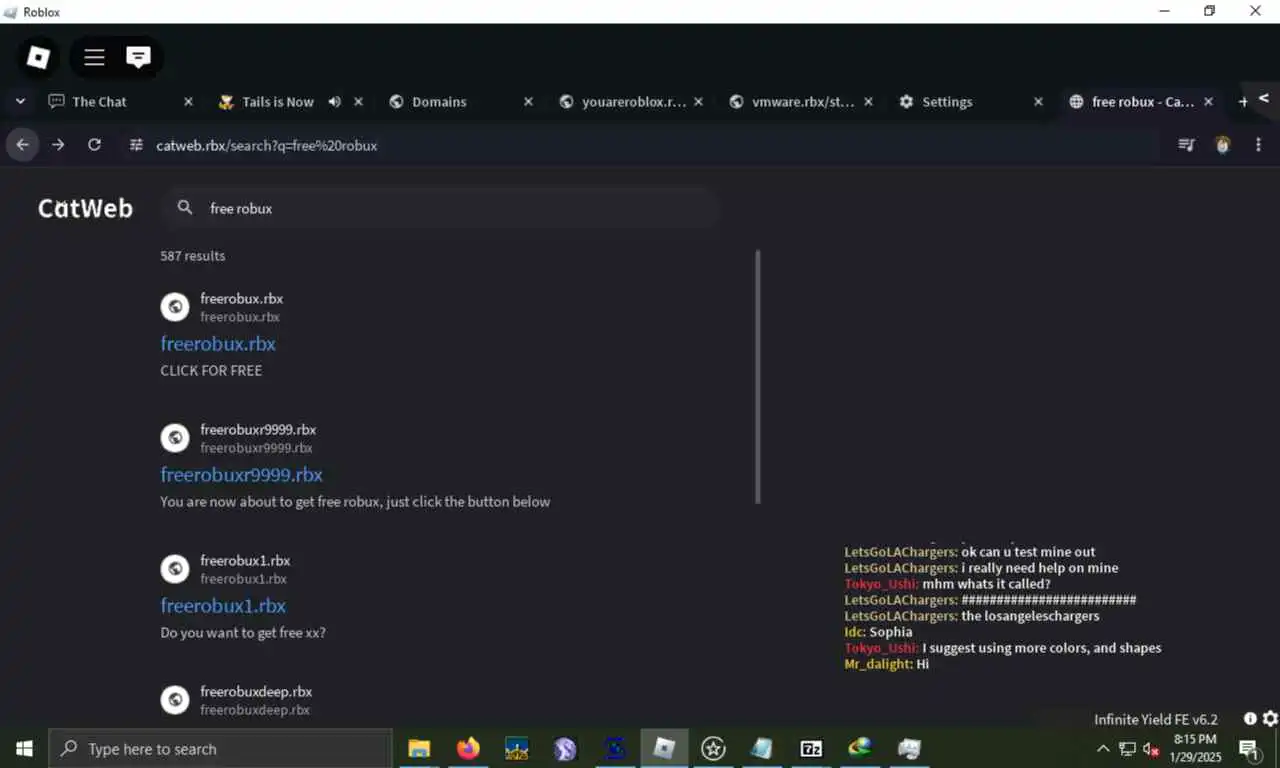This screenshot has width=1280, height=768.
Task: Click the CLICK FOR FREE description
Action: (x=211, y=370)
